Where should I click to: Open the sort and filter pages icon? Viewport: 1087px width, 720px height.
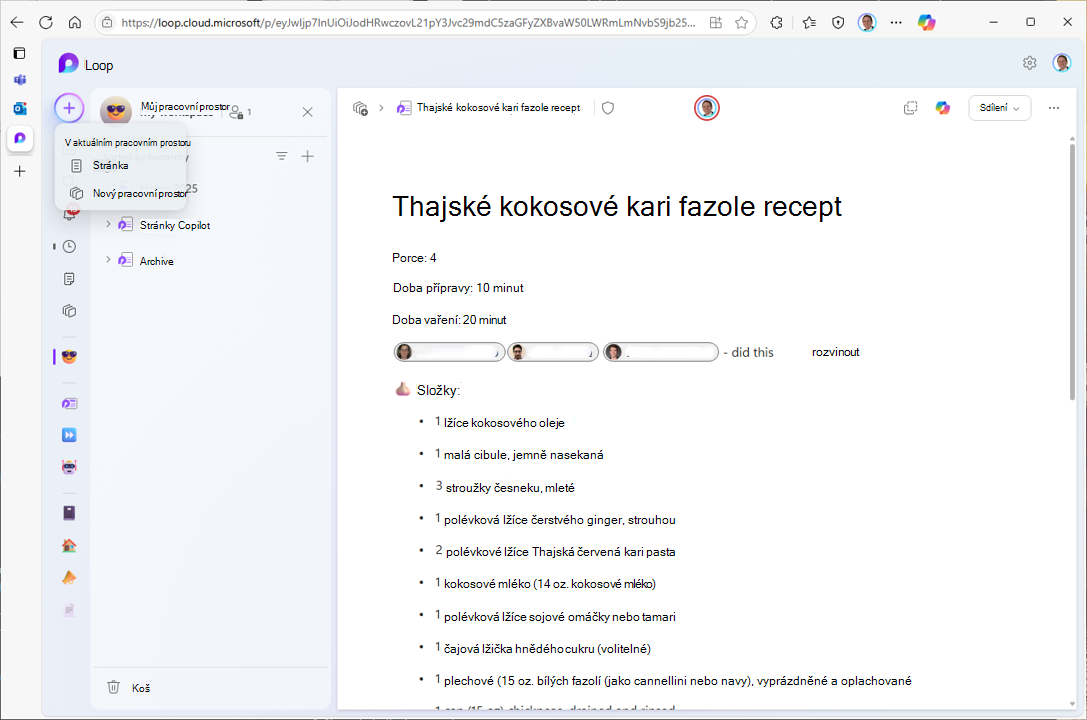pyautogui.click(x=281, y=157)
